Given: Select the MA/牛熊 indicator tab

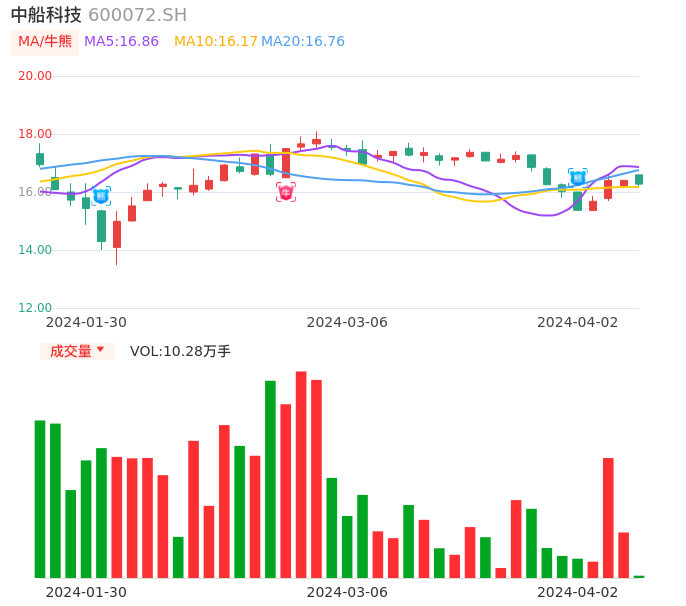Looking at the screenshot, I should point(45,42).
